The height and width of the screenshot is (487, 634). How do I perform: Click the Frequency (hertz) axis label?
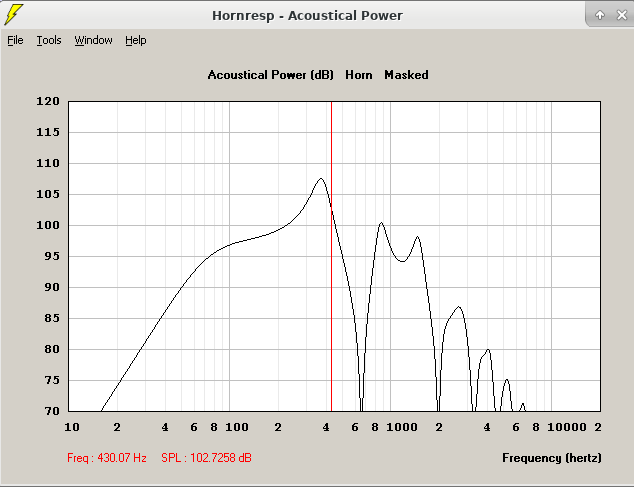pos(552,458)
